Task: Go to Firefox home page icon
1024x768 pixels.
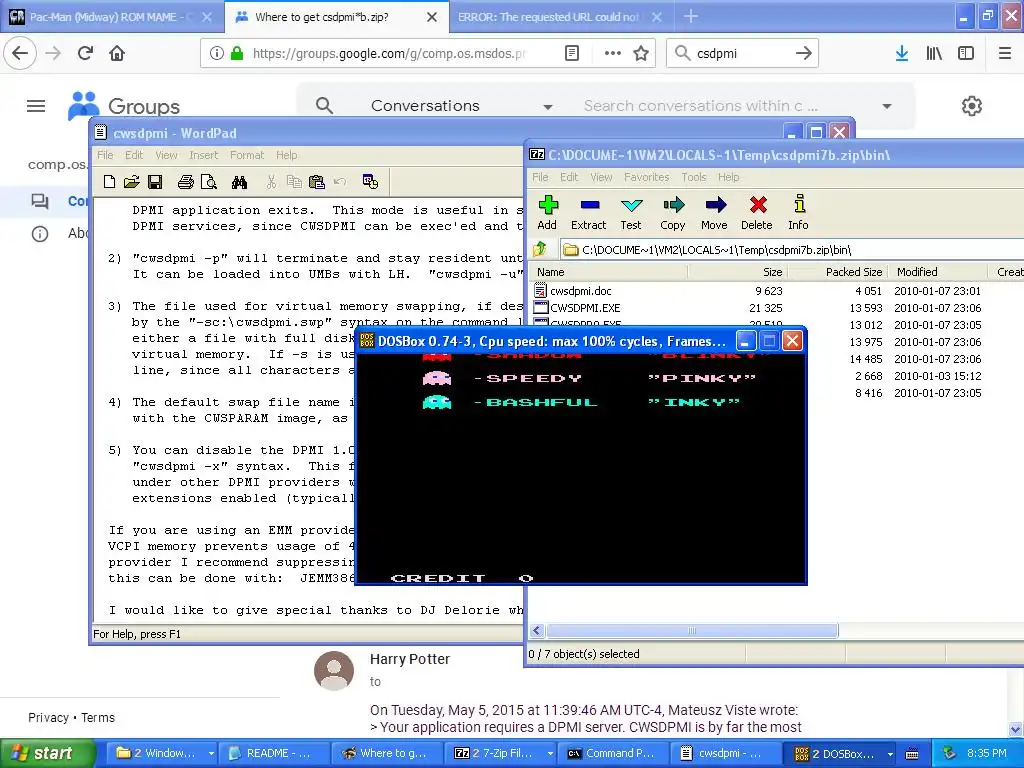Action: pos(117,54)
